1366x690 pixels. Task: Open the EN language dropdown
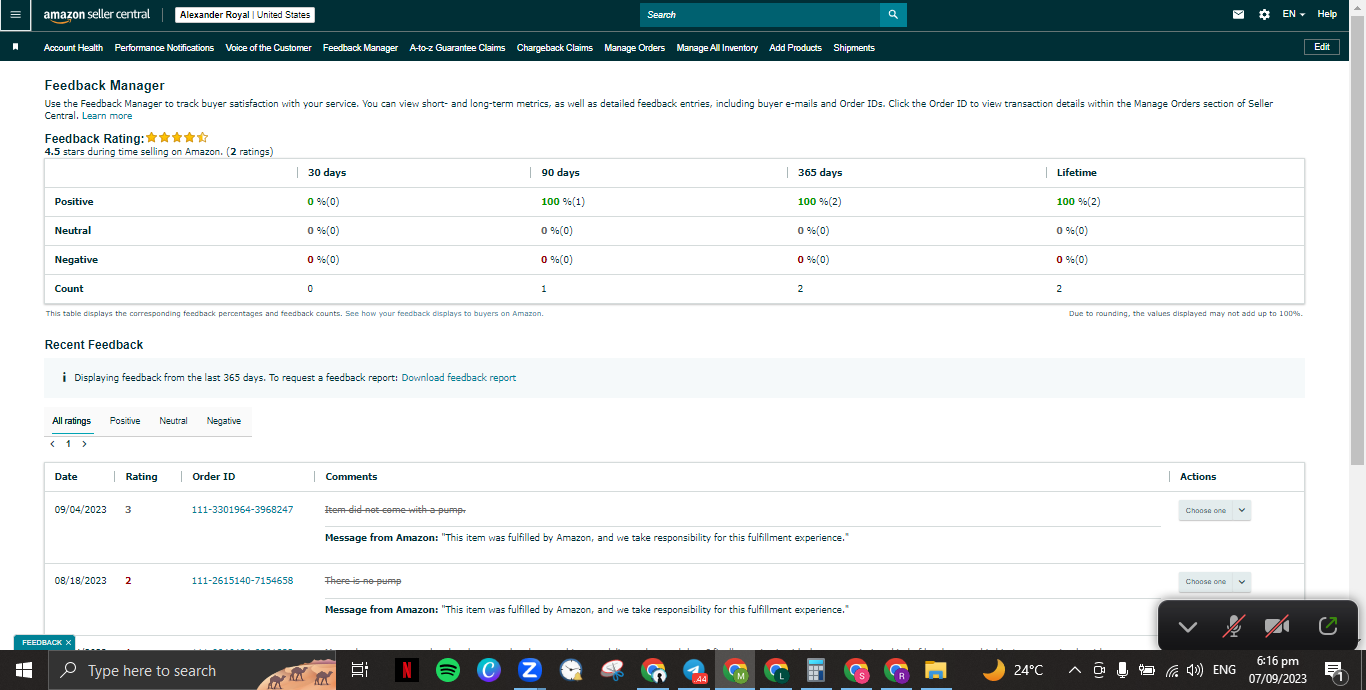coord(1294,15)
